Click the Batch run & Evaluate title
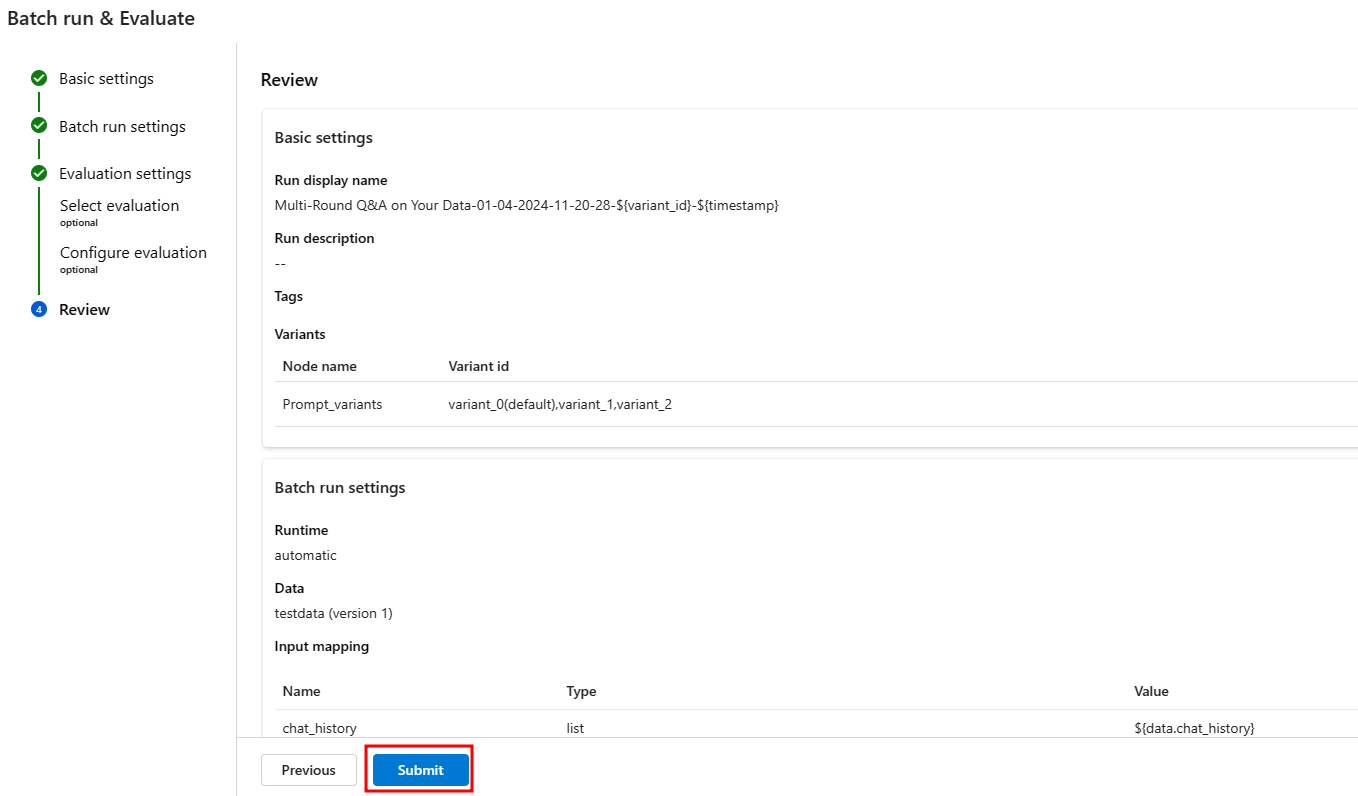The width and height of the screenshot is (1358, 796). tap(101, 18)
